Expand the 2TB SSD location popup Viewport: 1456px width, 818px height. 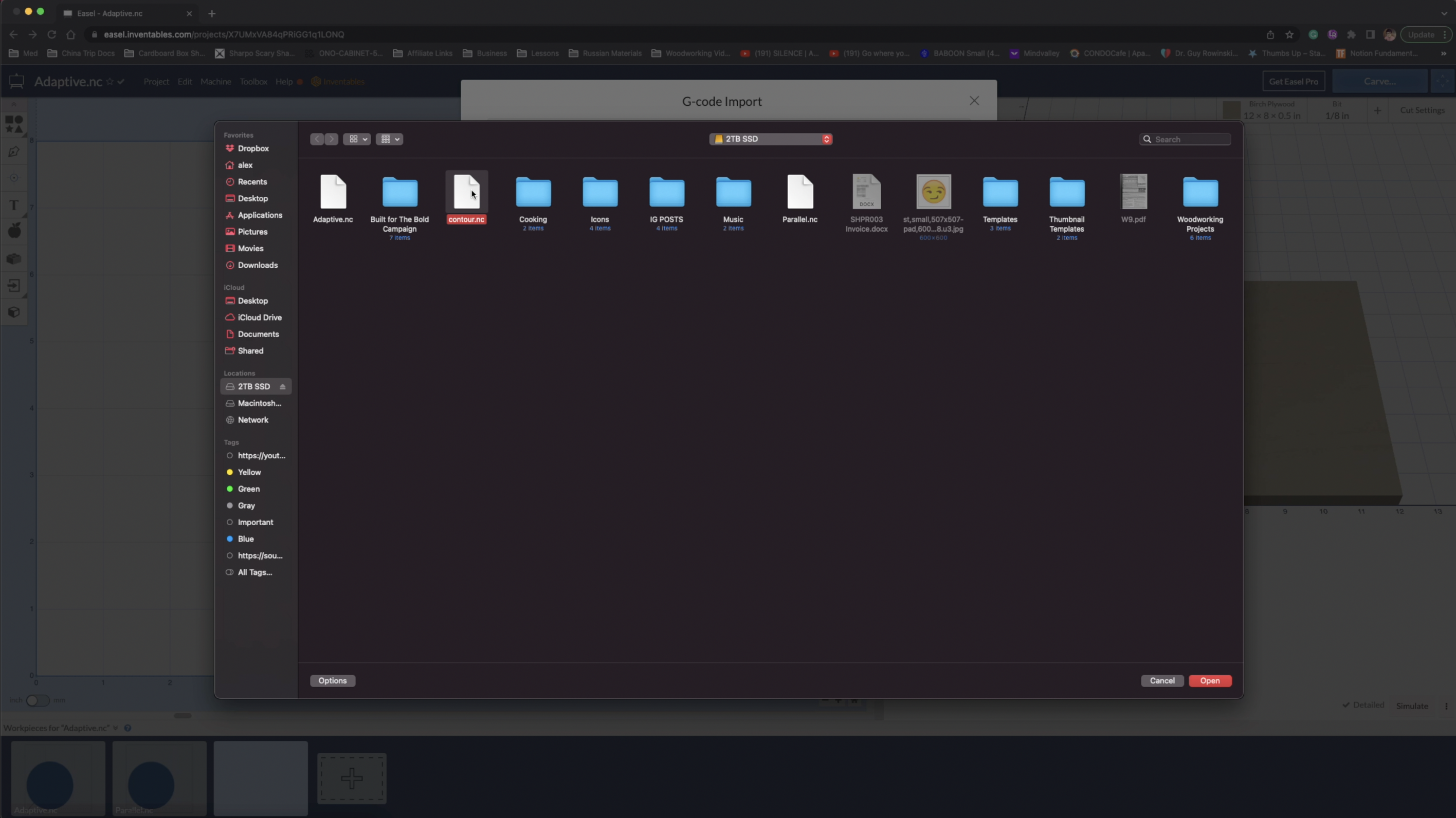click(x=770, y=139)
